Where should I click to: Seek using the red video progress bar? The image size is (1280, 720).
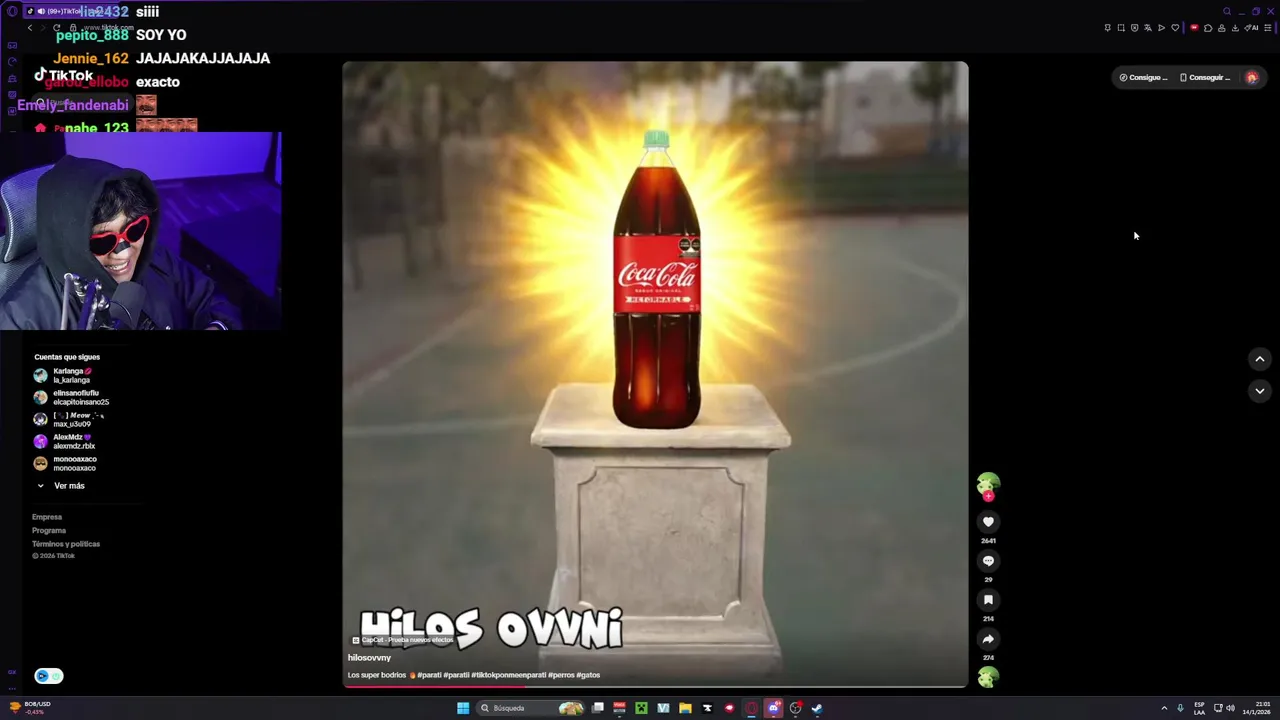[x=655, y=686]
